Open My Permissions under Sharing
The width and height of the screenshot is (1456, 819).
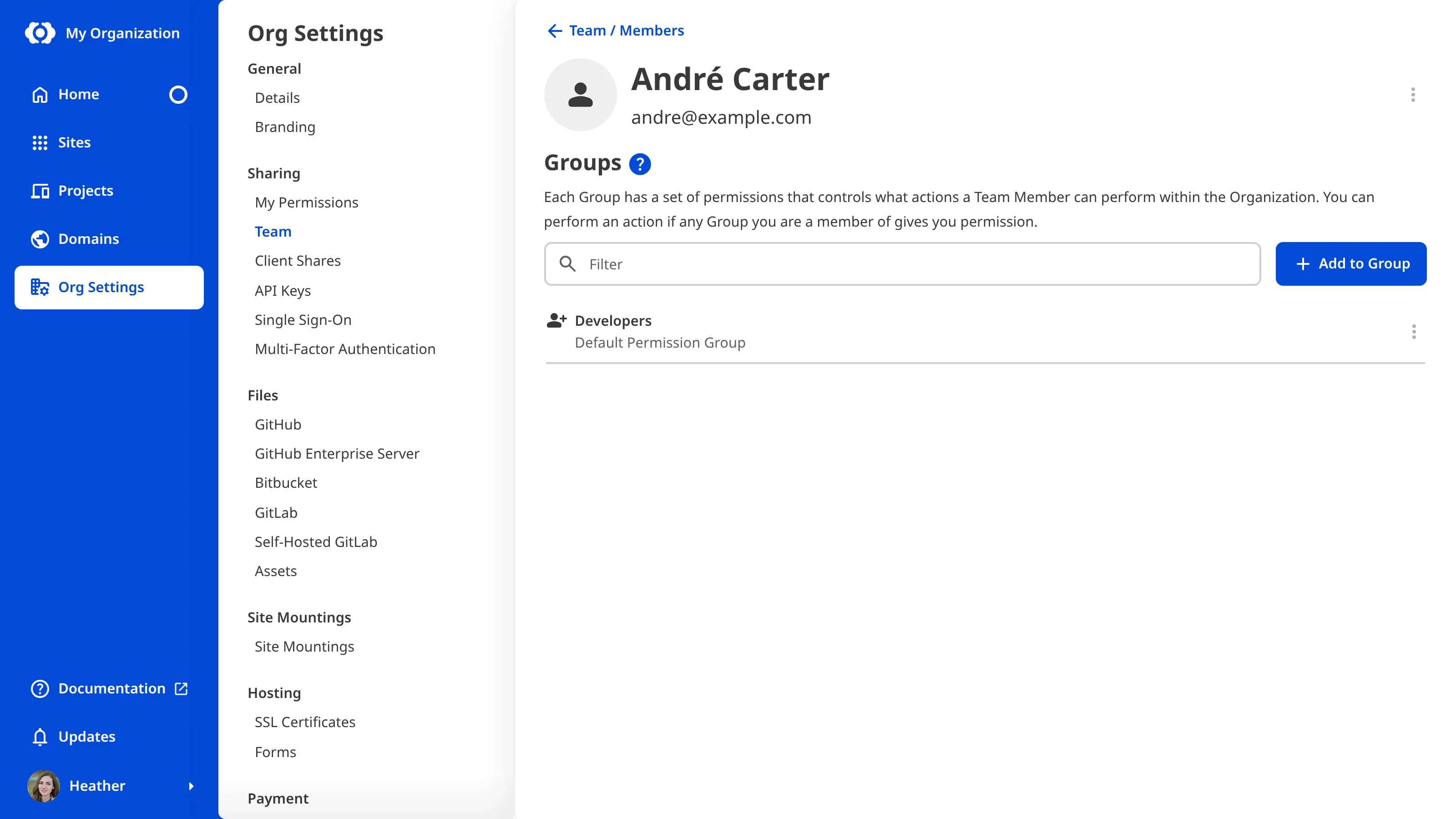[306, 202]
